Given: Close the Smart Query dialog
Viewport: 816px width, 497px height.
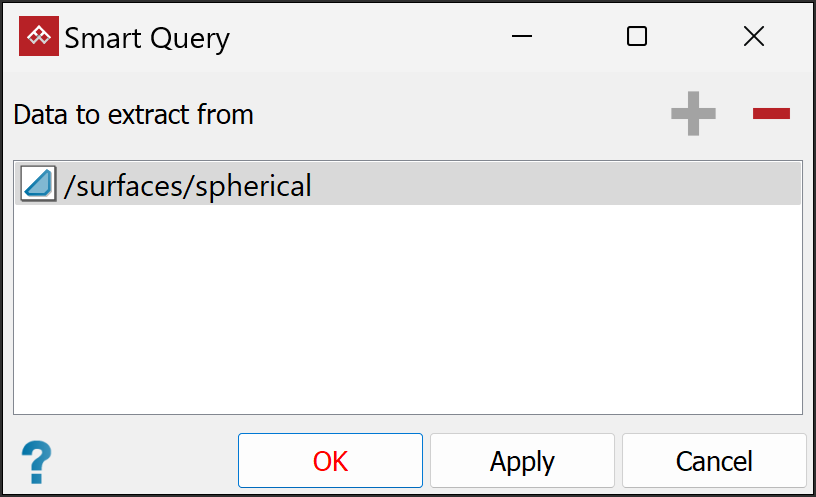Looking at the screenshot, I should [754, 37].
